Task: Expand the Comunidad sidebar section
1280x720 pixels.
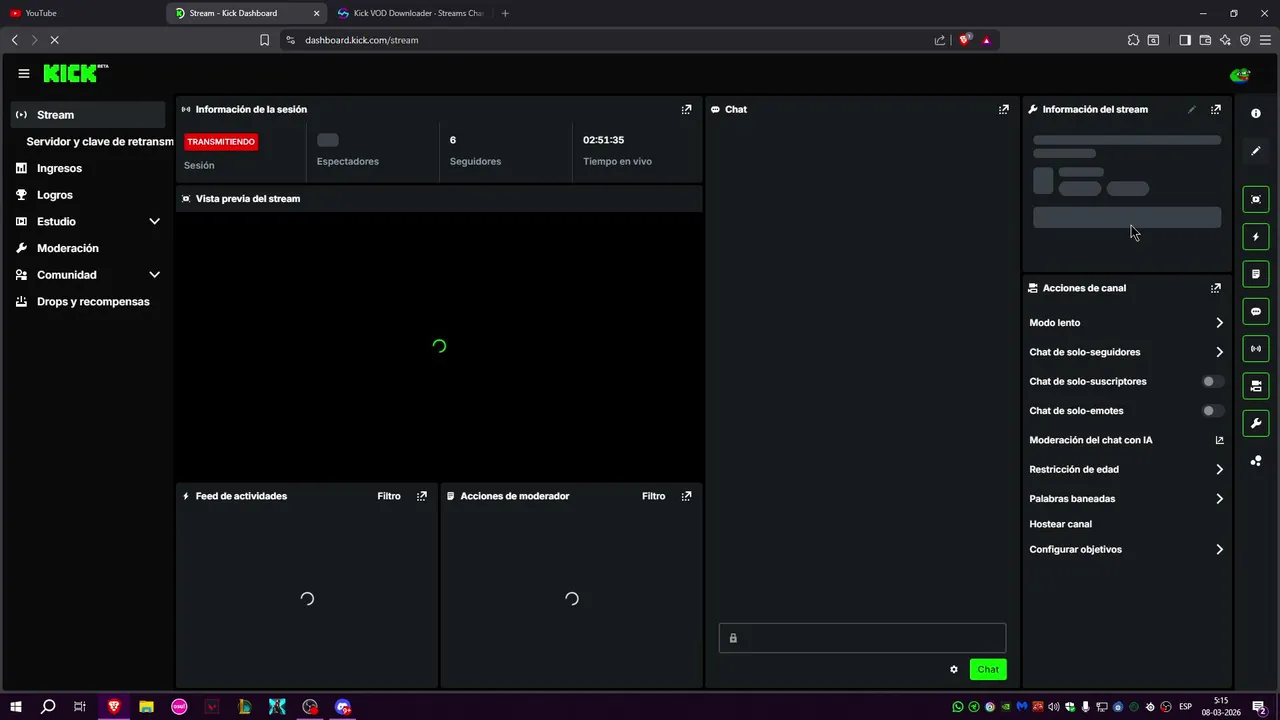Action: point(154,275)
